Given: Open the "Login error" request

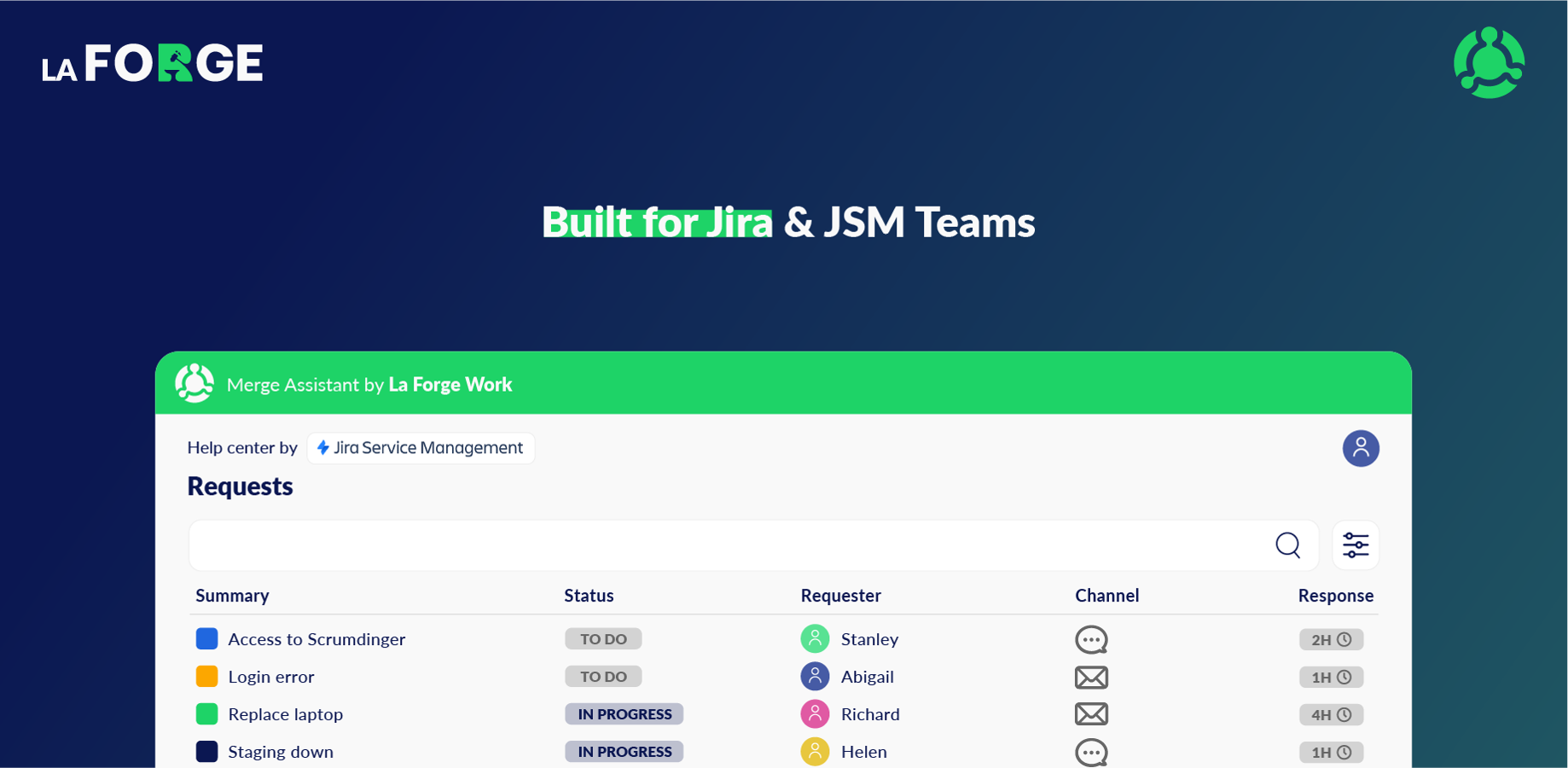Looking at the screenshot, I should pos(271,677).
